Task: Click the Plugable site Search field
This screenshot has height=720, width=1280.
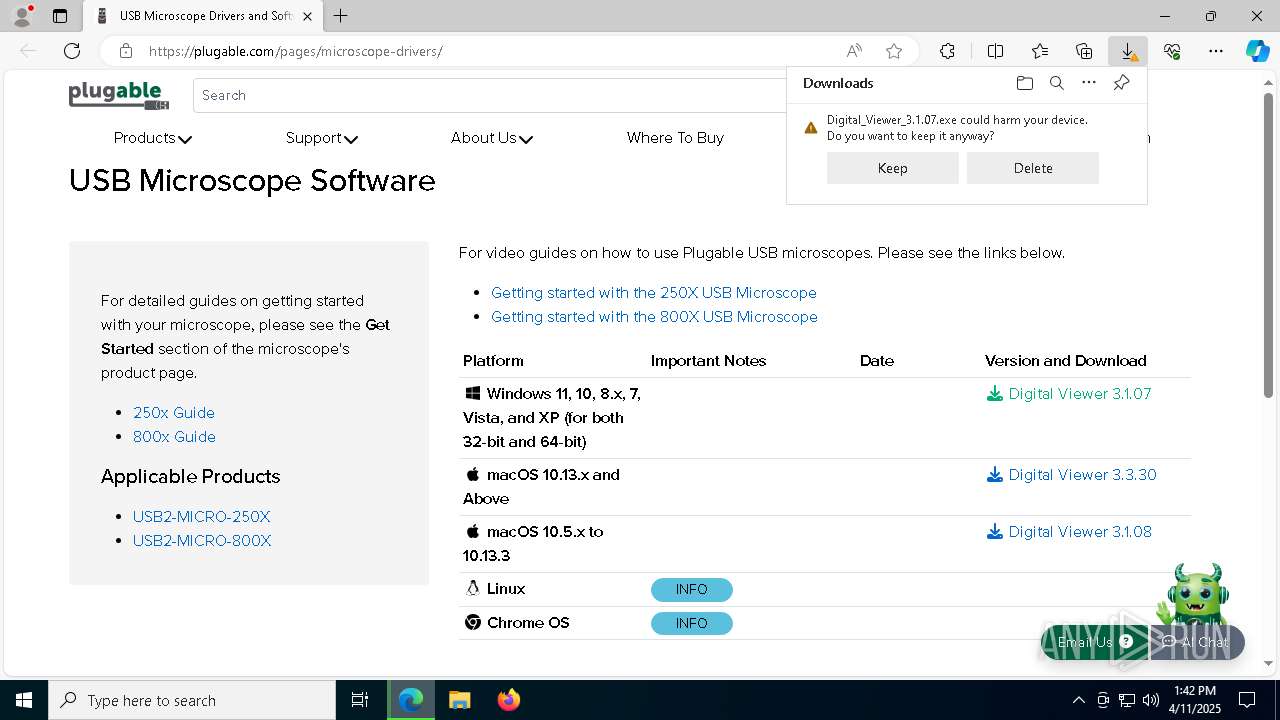Action: point(490,96)
